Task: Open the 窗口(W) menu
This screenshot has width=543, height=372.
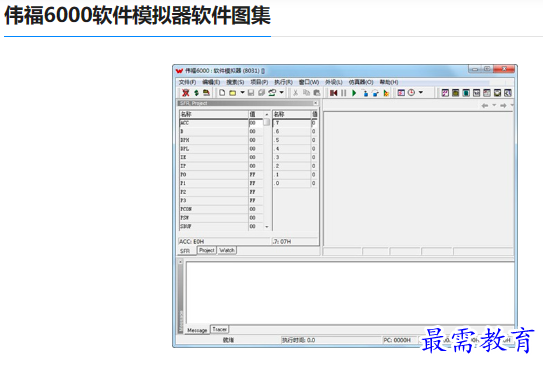Action: coord(309,82)
